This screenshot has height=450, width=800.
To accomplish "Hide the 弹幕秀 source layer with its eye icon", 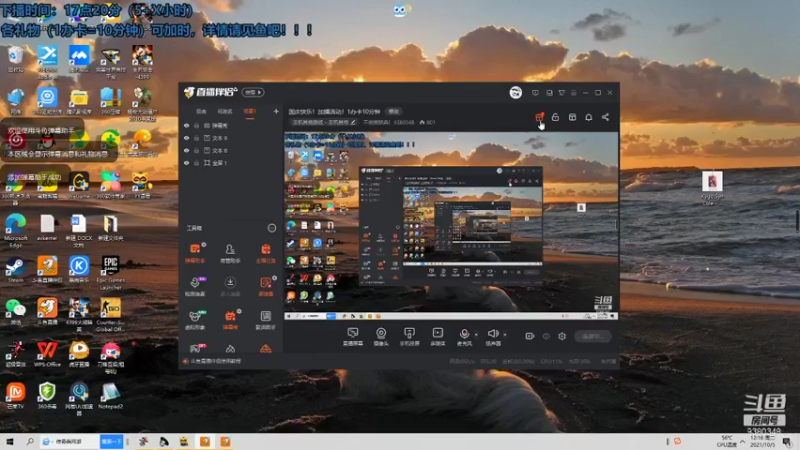I will 186,126.
